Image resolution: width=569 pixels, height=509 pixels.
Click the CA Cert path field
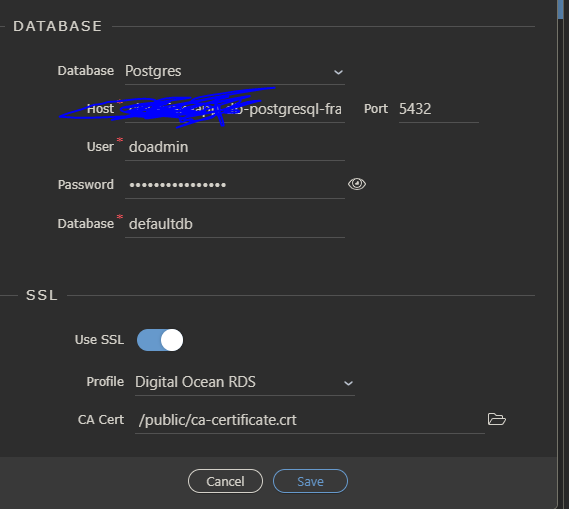[x=310, y=420]
